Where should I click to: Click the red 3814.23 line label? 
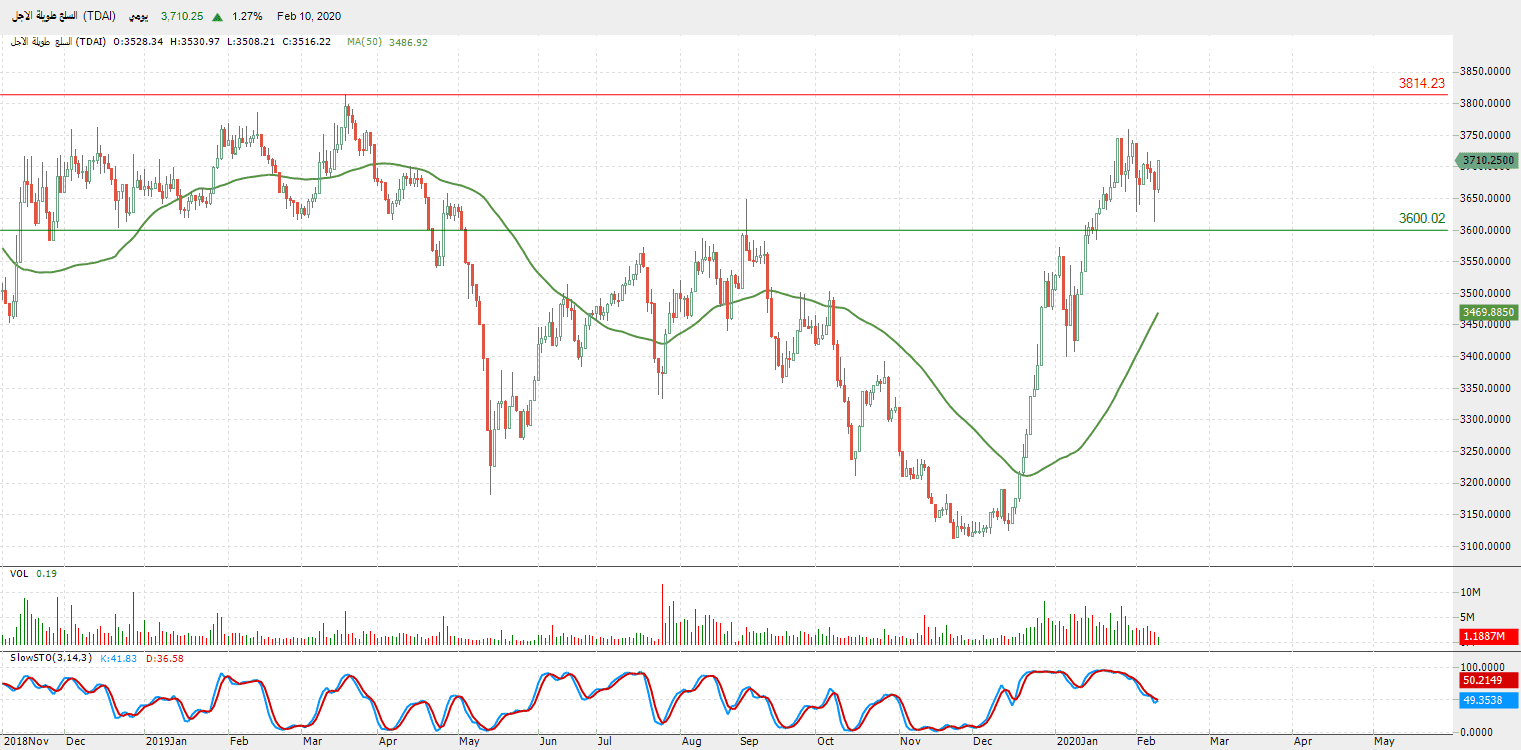(1422, 84)
